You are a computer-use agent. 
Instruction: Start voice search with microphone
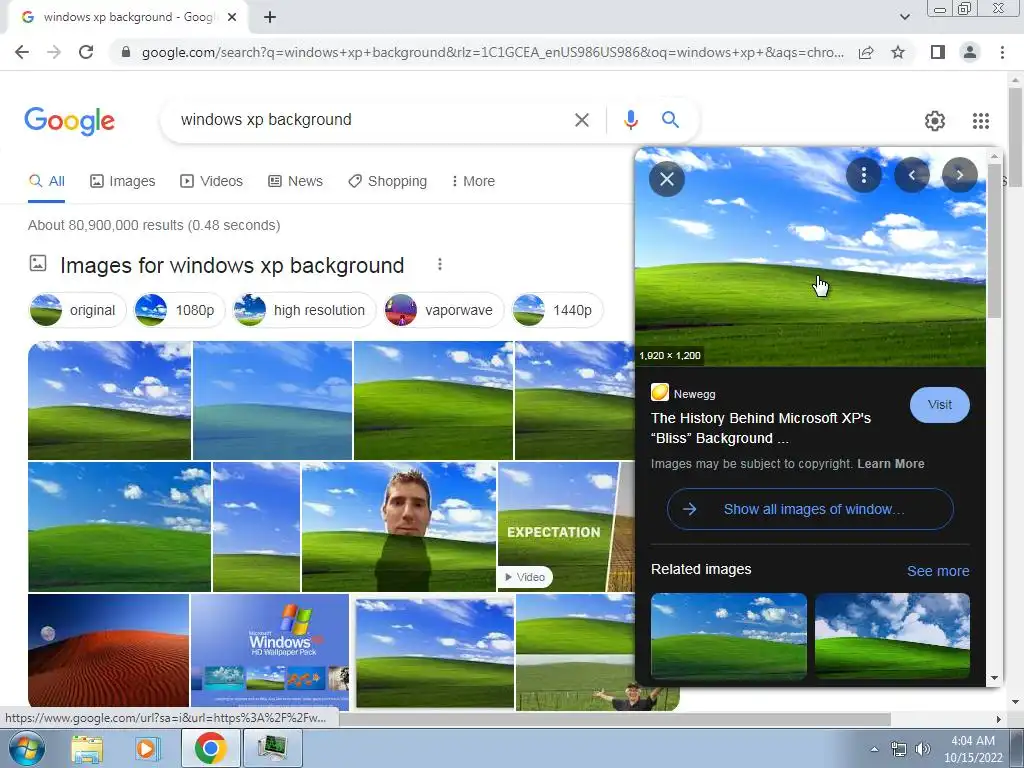pos(630,120)
